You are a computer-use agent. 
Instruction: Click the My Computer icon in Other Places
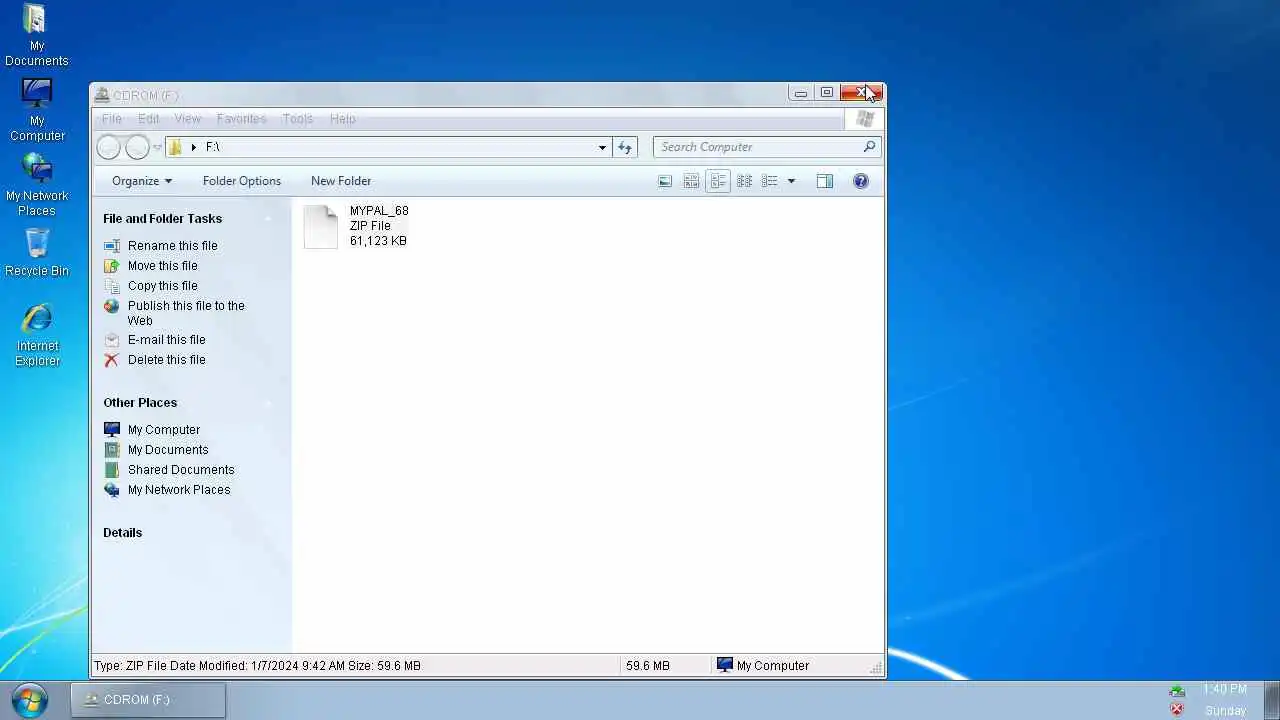(112, 430)
